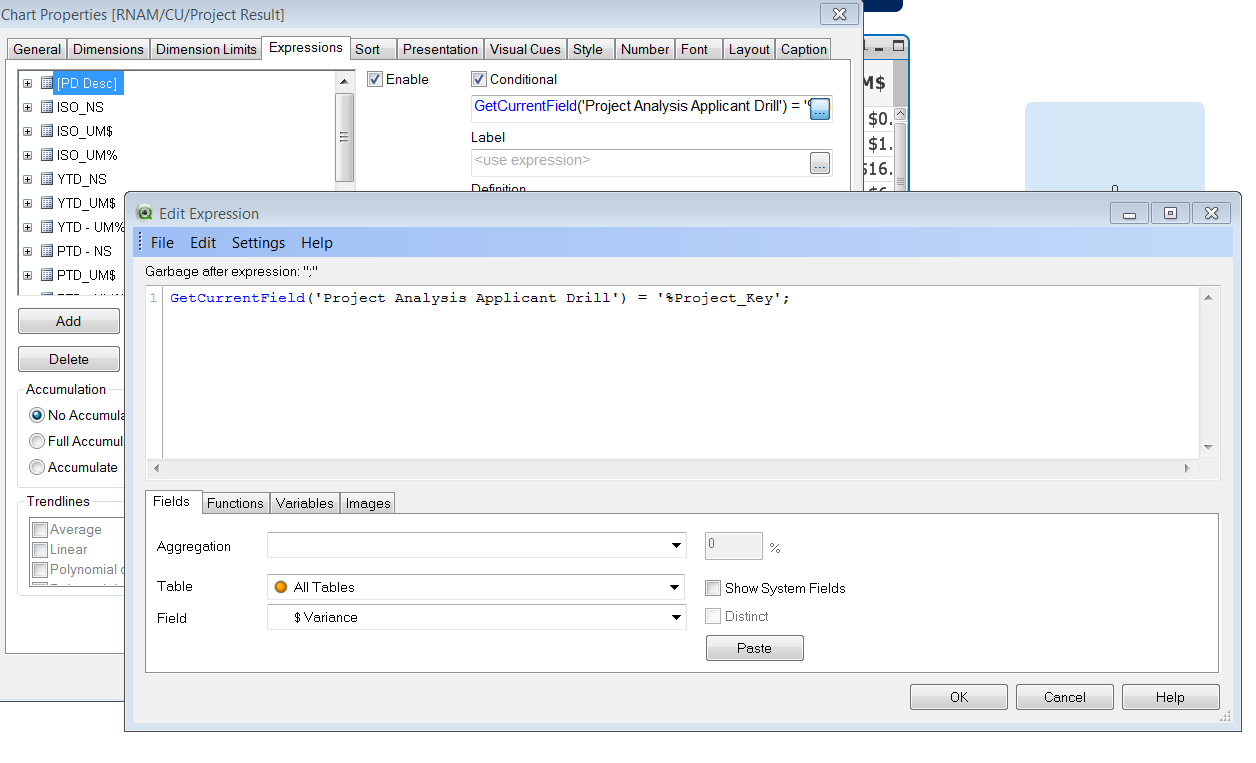Screen dimensions: 1256x763
Task: Expand the ISO_UM$ expression node
Action: click(x=28, y=131)
